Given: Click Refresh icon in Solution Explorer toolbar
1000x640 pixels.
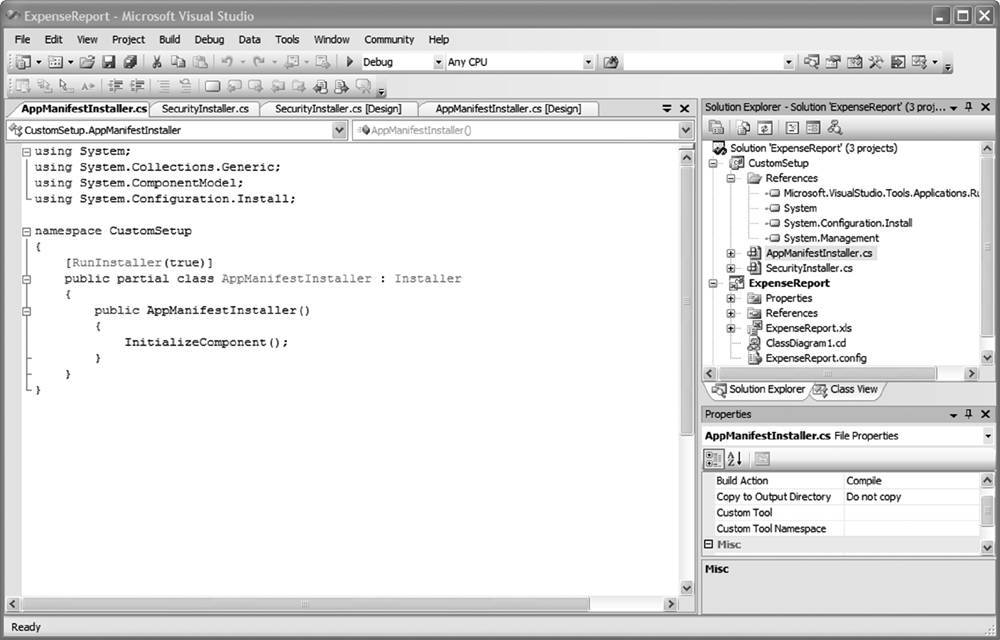Looking at the screenshot, I should [765, 128].
